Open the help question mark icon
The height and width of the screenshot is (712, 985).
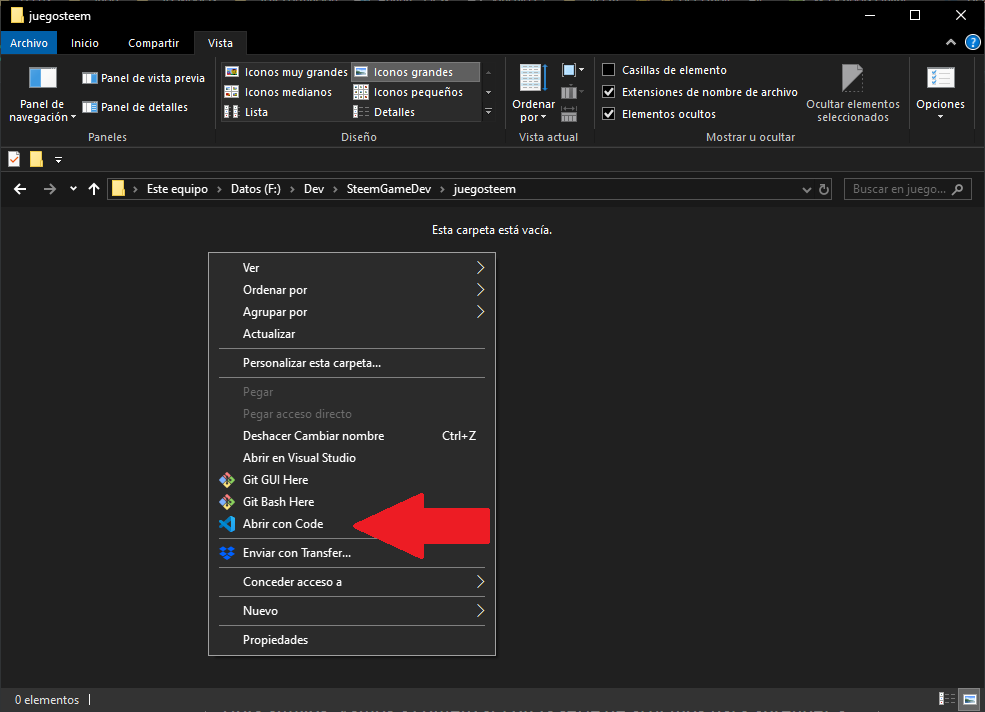[972, 43]
